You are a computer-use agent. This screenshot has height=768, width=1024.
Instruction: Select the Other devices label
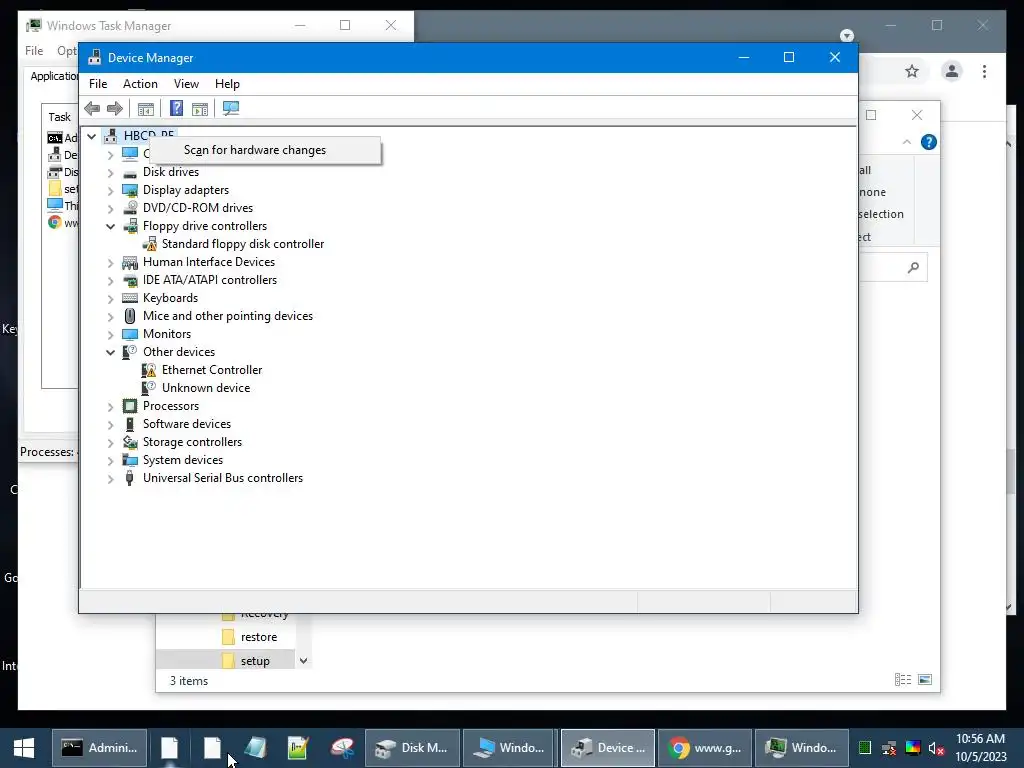tap(179, 352)
